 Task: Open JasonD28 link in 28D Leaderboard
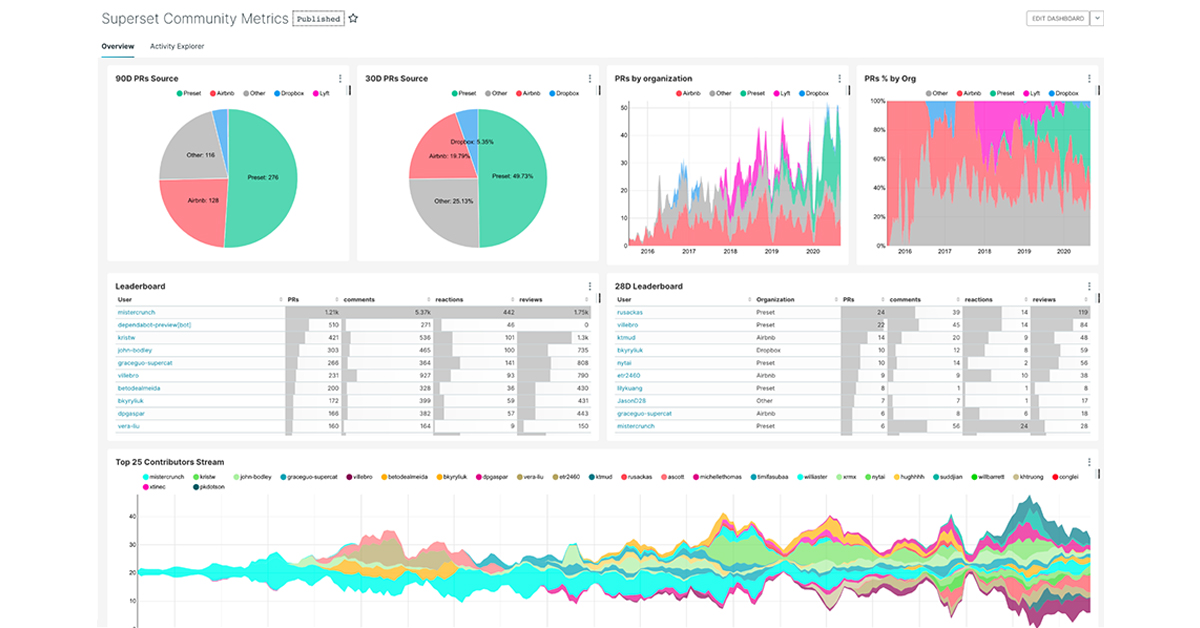click(631, 401)
